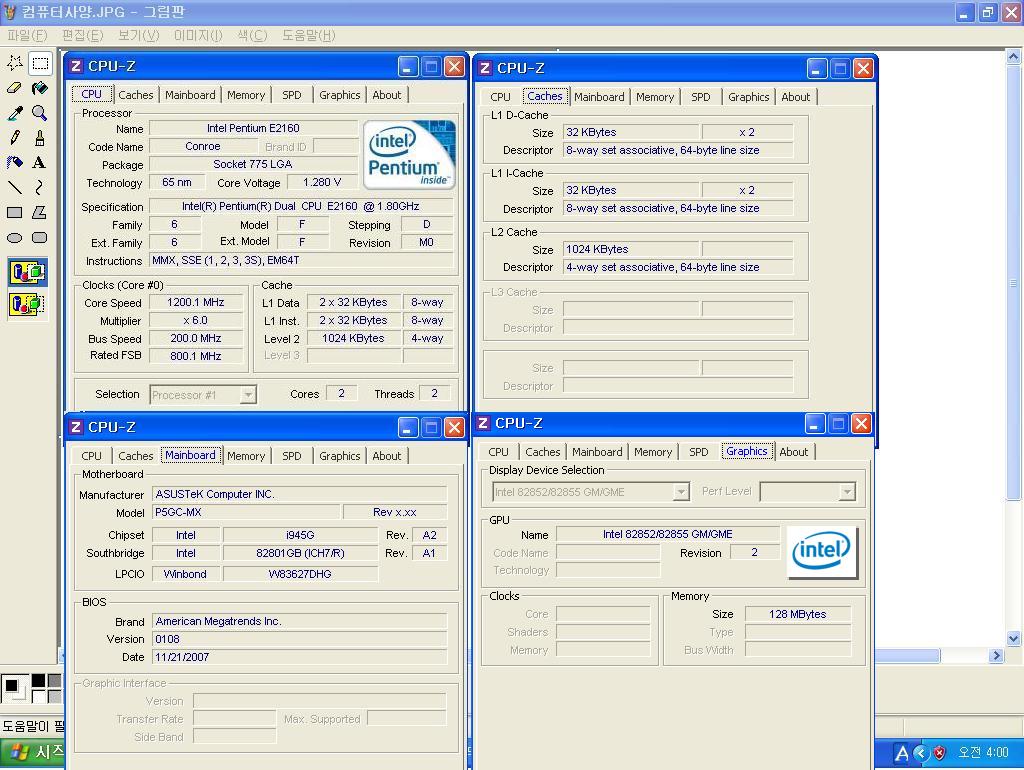Viewport: 1024px width, 770px height.
Task: Open About tab in Mainboard CPU-Z window
Action: (387, 456)
